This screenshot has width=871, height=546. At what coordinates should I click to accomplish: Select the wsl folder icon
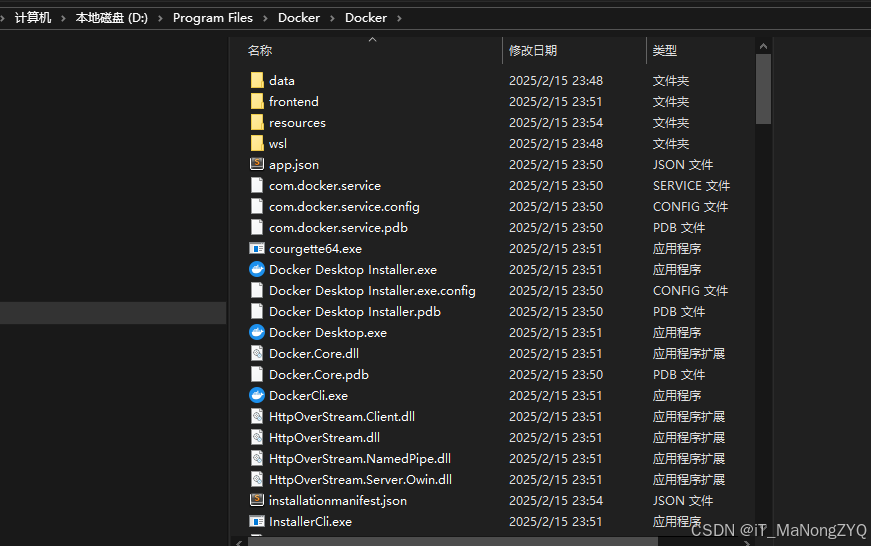point(257,143)
